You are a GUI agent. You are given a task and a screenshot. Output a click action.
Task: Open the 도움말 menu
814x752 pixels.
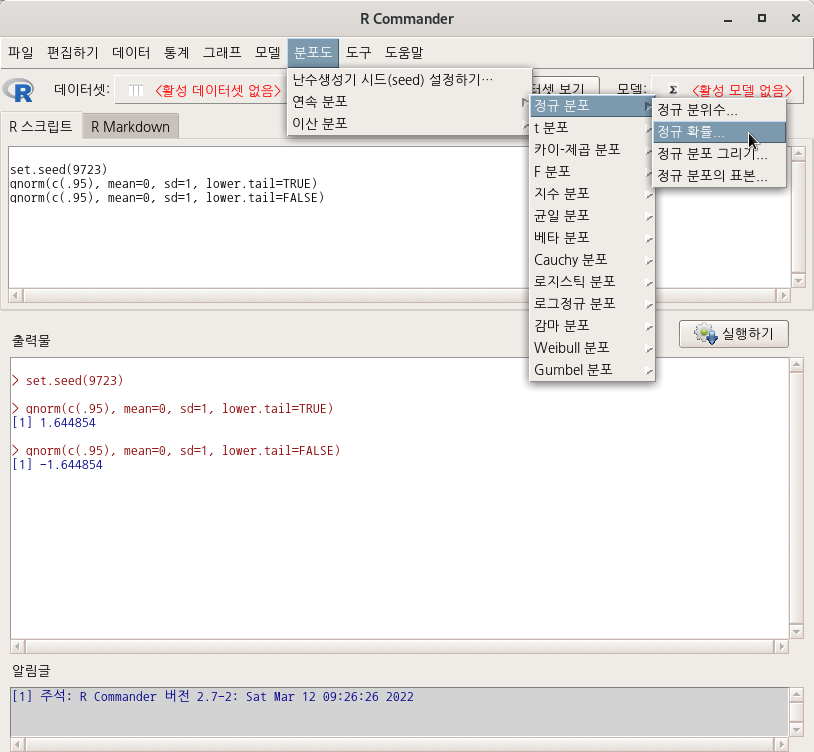tap(404, 52)
